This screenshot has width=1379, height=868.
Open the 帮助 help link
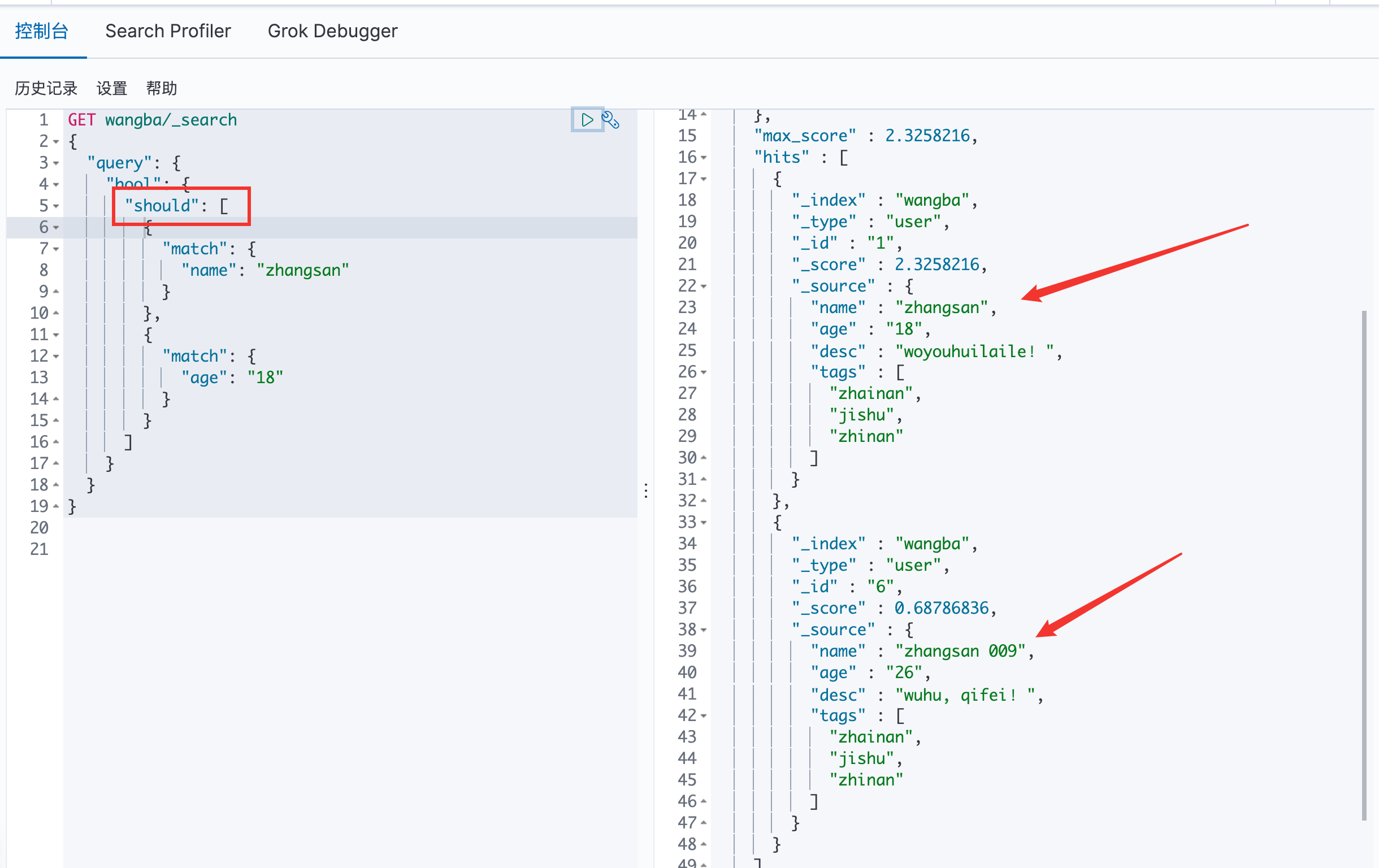coord(162,88)
